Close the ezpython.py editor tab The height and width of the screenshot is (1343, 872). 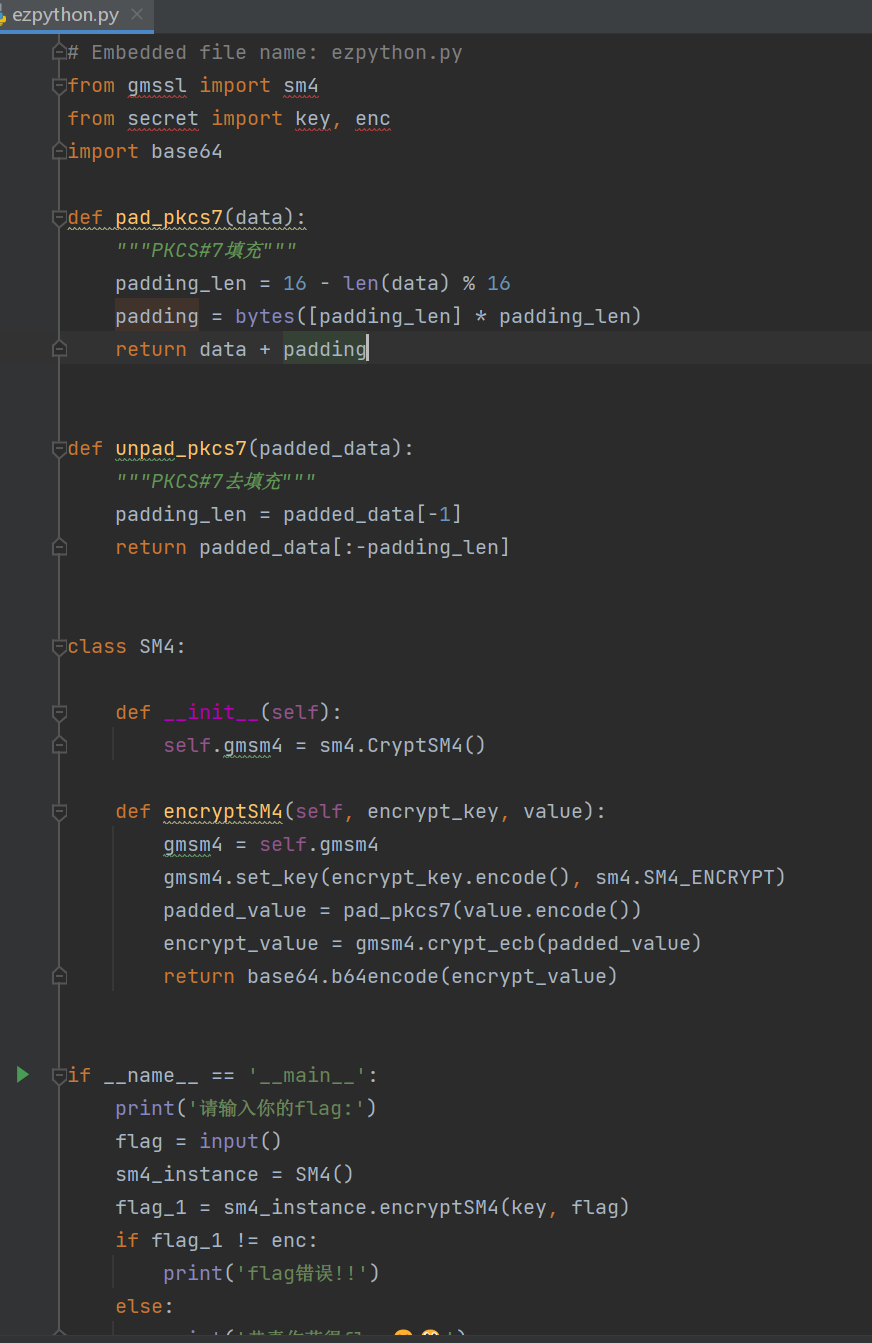(x=136, y=15)
